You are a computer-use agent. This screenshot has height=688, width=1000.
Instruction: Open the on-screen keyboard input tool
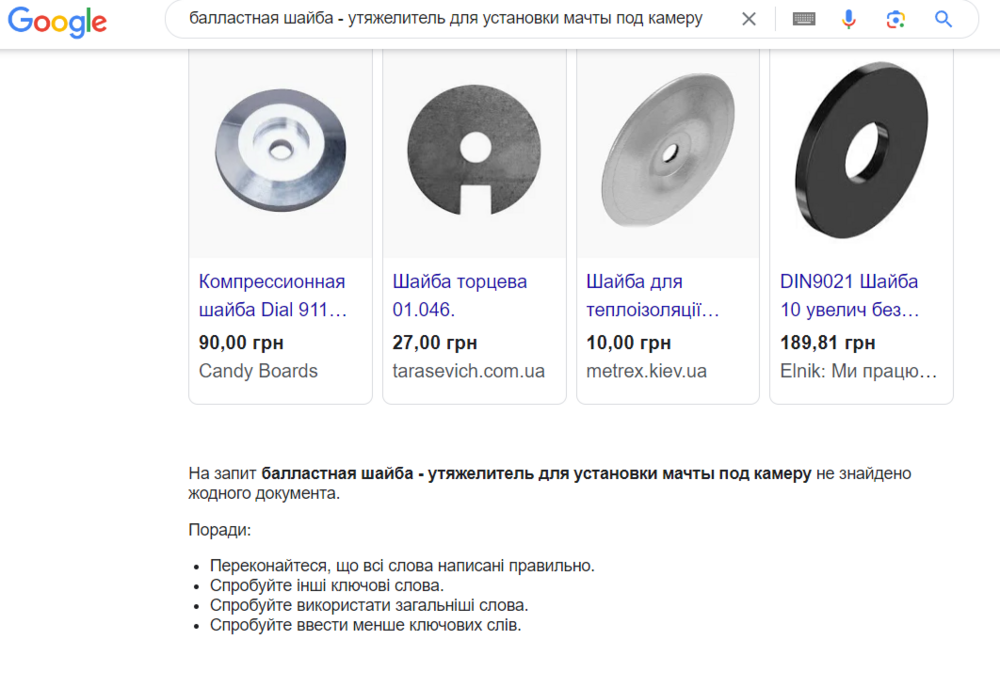[804, 19]
